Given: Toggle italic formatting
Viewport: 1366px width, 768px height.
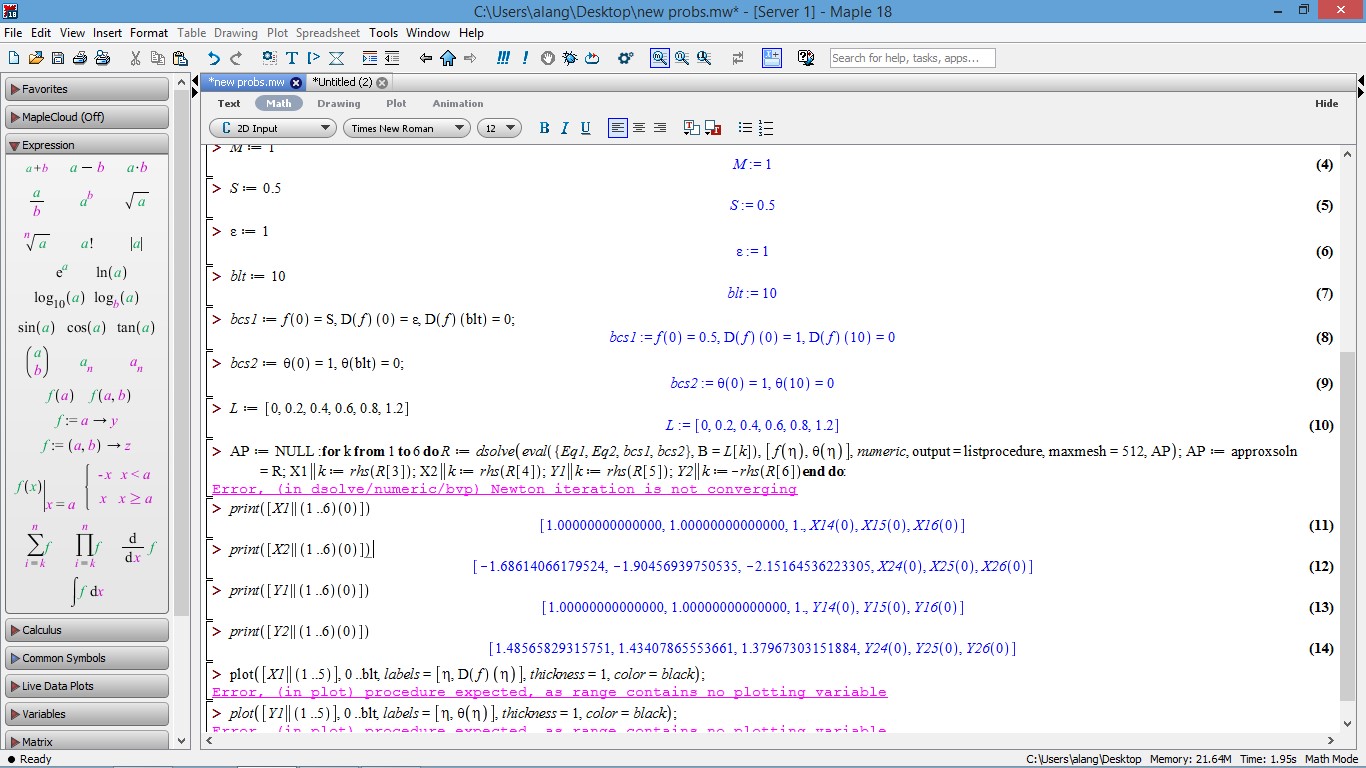Looking at the screenshot, I should click(x=565, y=128).
